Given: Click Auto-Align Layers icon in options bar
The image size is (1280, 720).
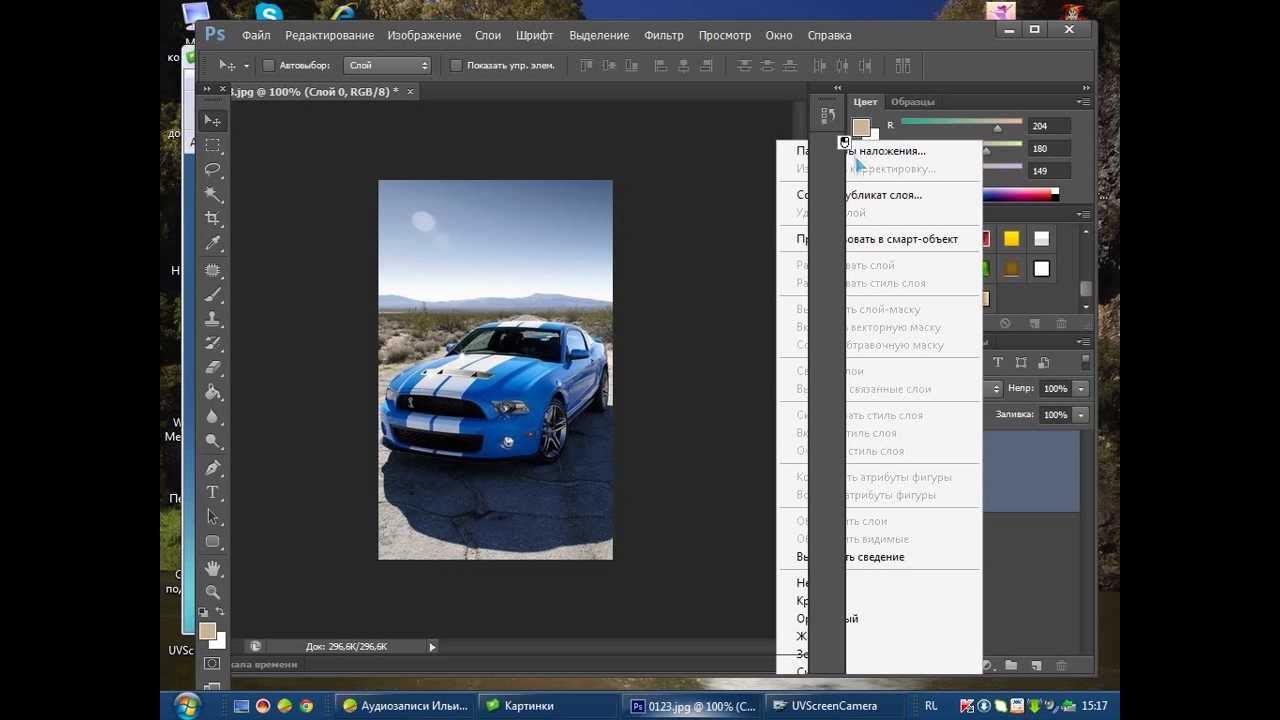Looking at the screenshot, I should [x=902, y=65].
